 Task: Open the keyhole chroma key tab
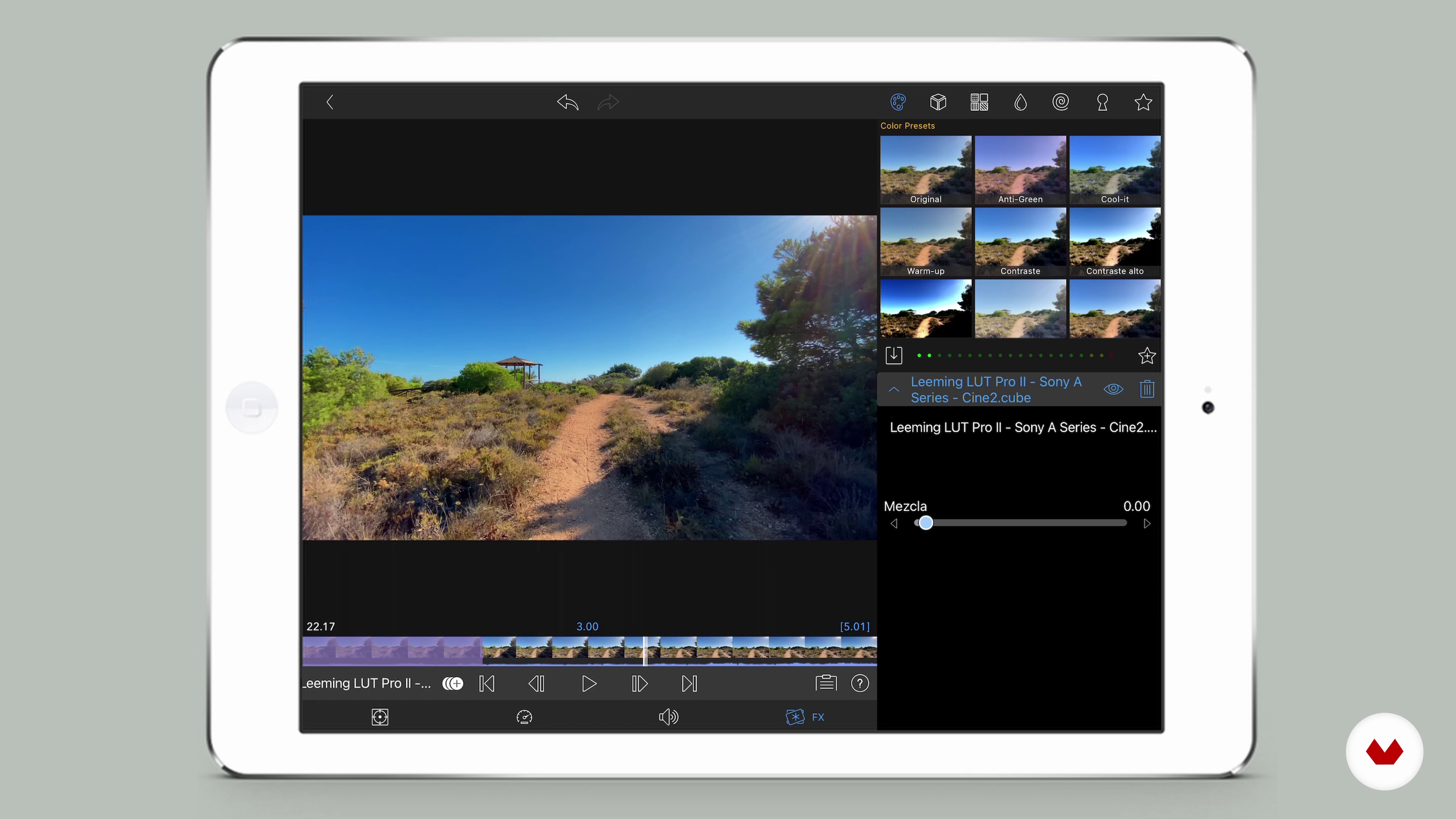click(1102, 102)
